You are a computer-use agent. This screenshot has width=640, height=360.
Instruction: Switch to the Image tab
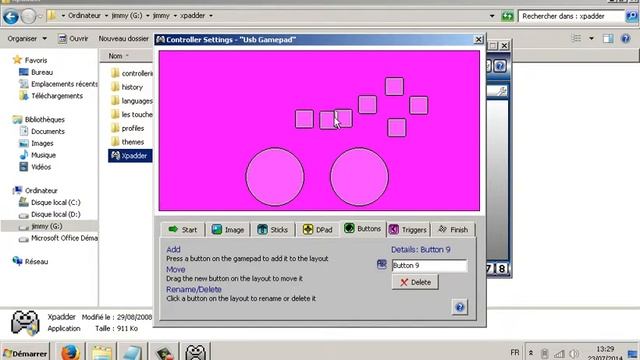[x=228, y=229]
